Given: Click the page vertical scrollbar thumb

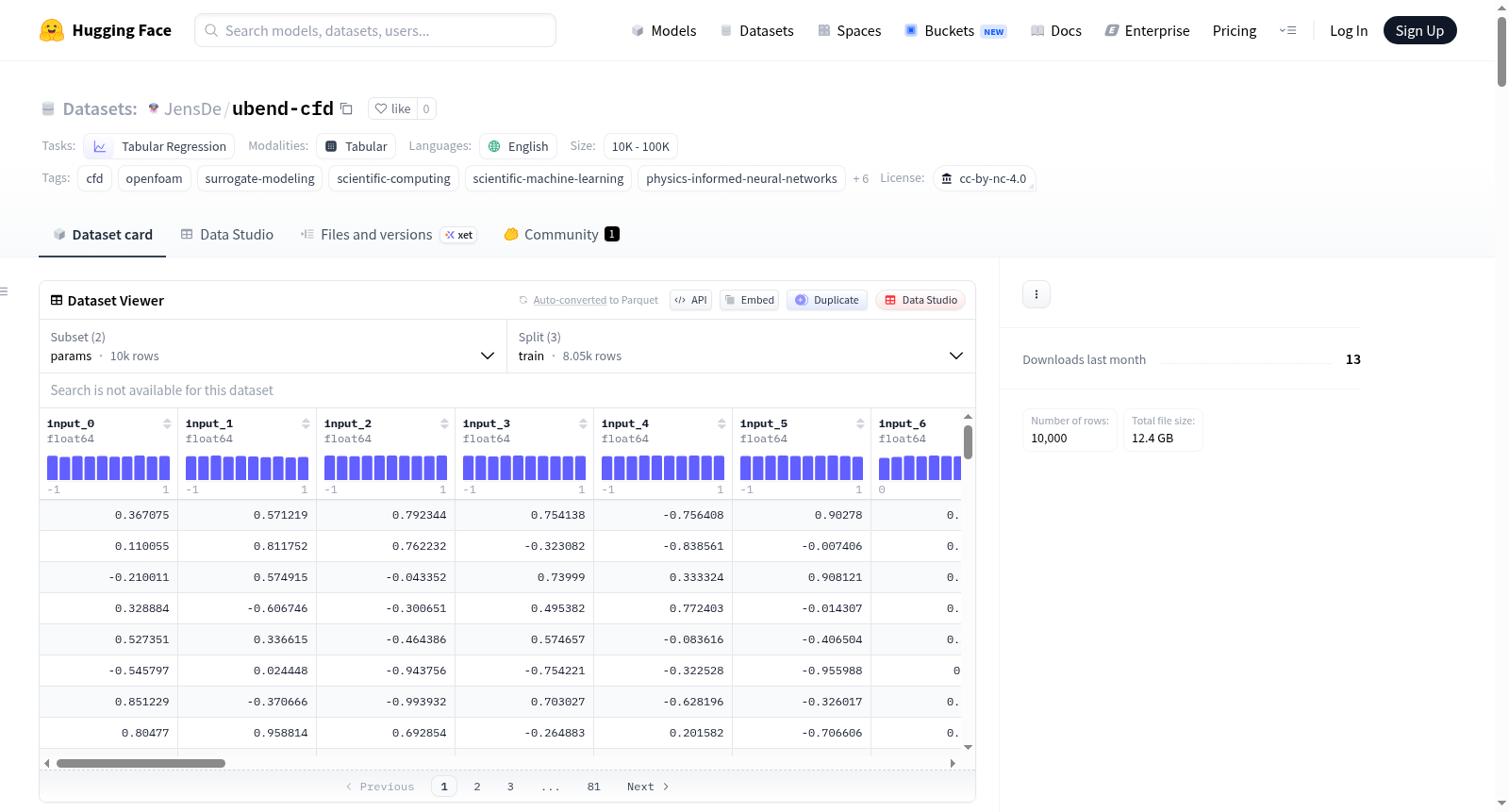Looking at the screenshot, I should point(1501,51).
